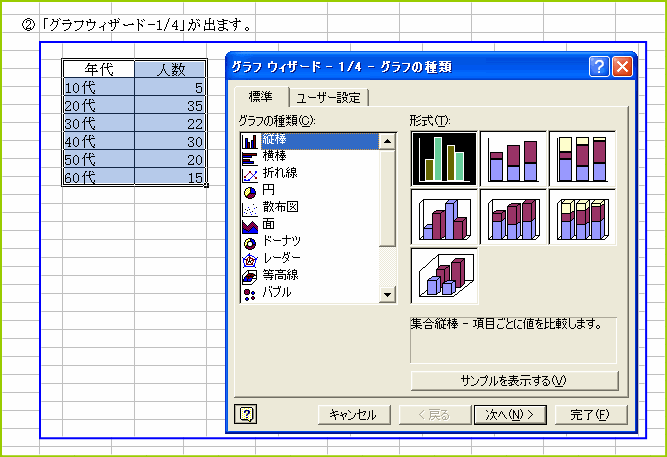Click the cell with value 22
Viewport: 667px width, 457px height.
coord(171,123)
